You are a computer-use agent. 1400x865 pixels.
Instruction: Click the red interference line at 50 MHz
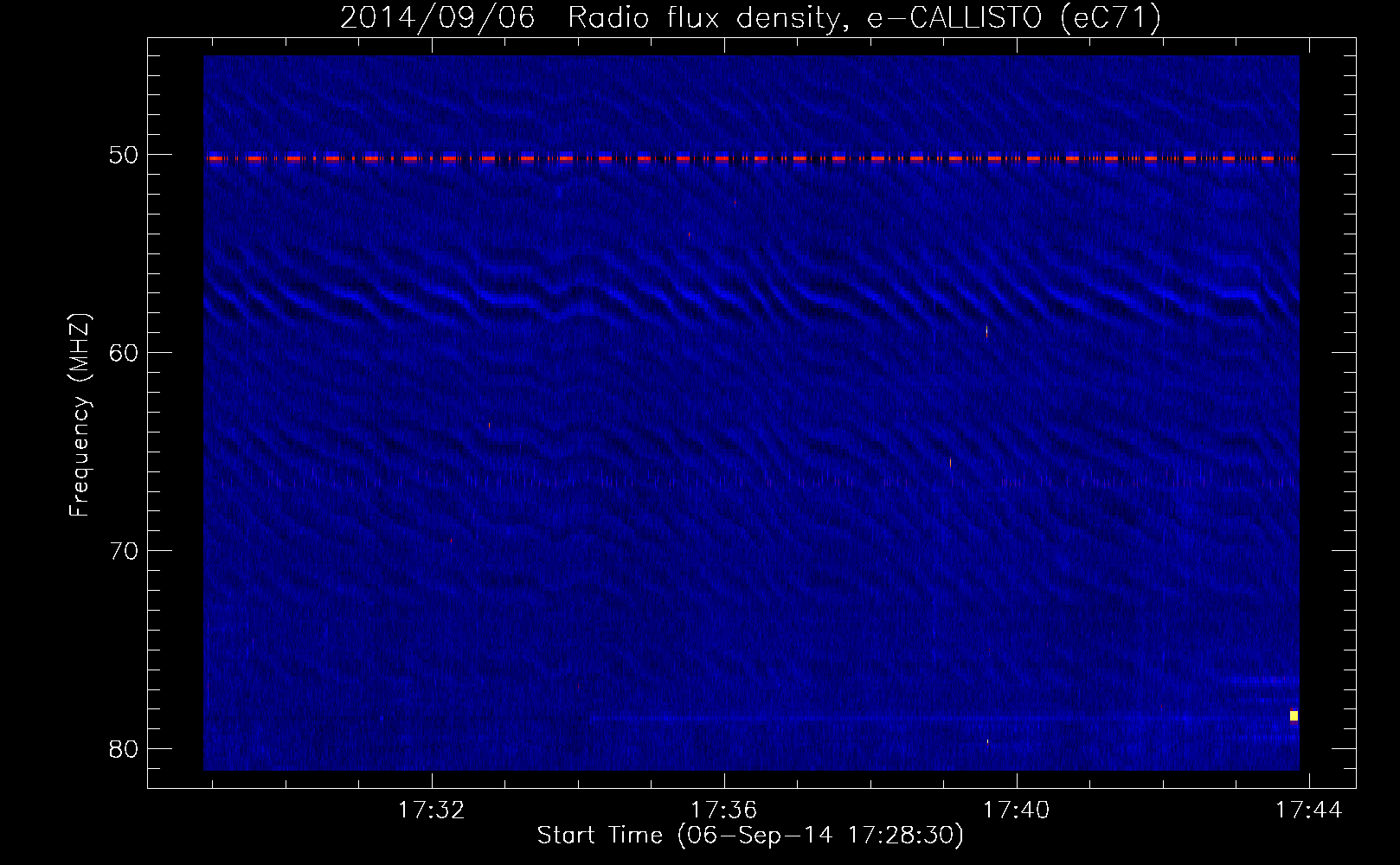751,158
